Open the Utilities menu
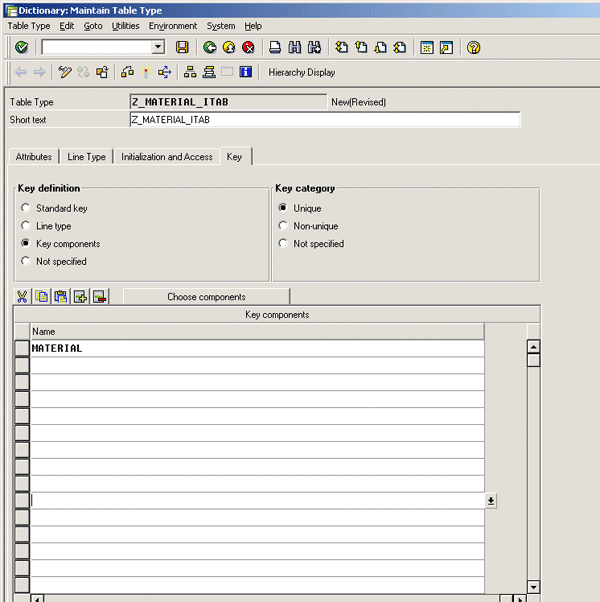 click(x=126, y=25)
